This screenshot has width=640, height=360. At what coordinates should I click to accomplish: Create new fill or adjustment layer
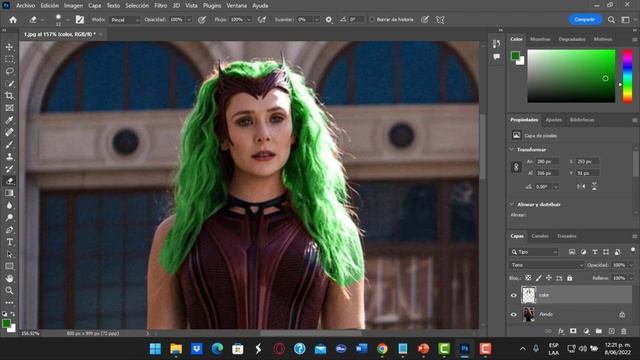pos(586,331)
